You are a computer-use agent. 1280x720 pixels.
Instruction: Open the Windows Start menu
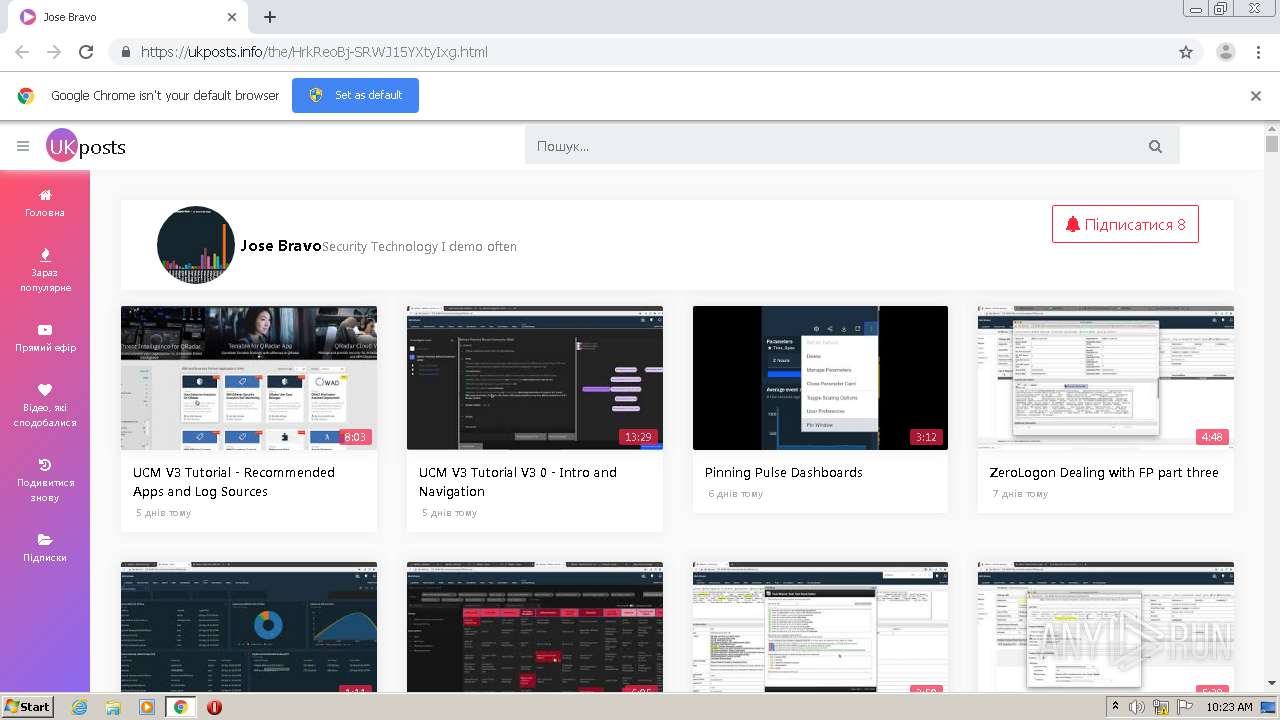point(27,706)
